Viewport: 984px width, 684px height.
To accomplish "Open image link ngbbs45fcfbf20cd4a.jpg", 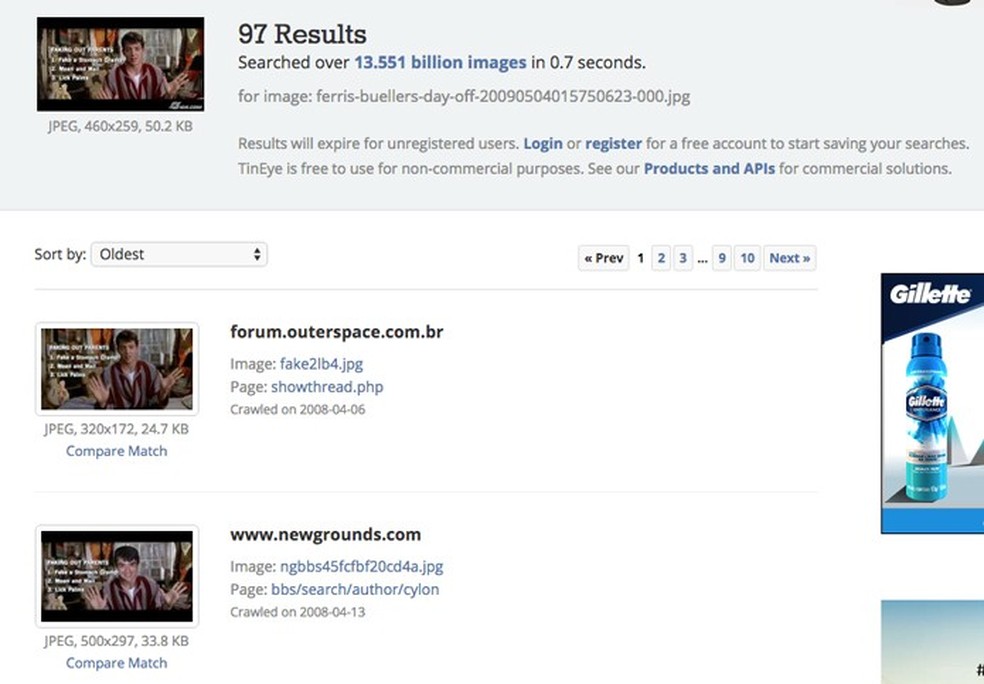I will 361,567.
